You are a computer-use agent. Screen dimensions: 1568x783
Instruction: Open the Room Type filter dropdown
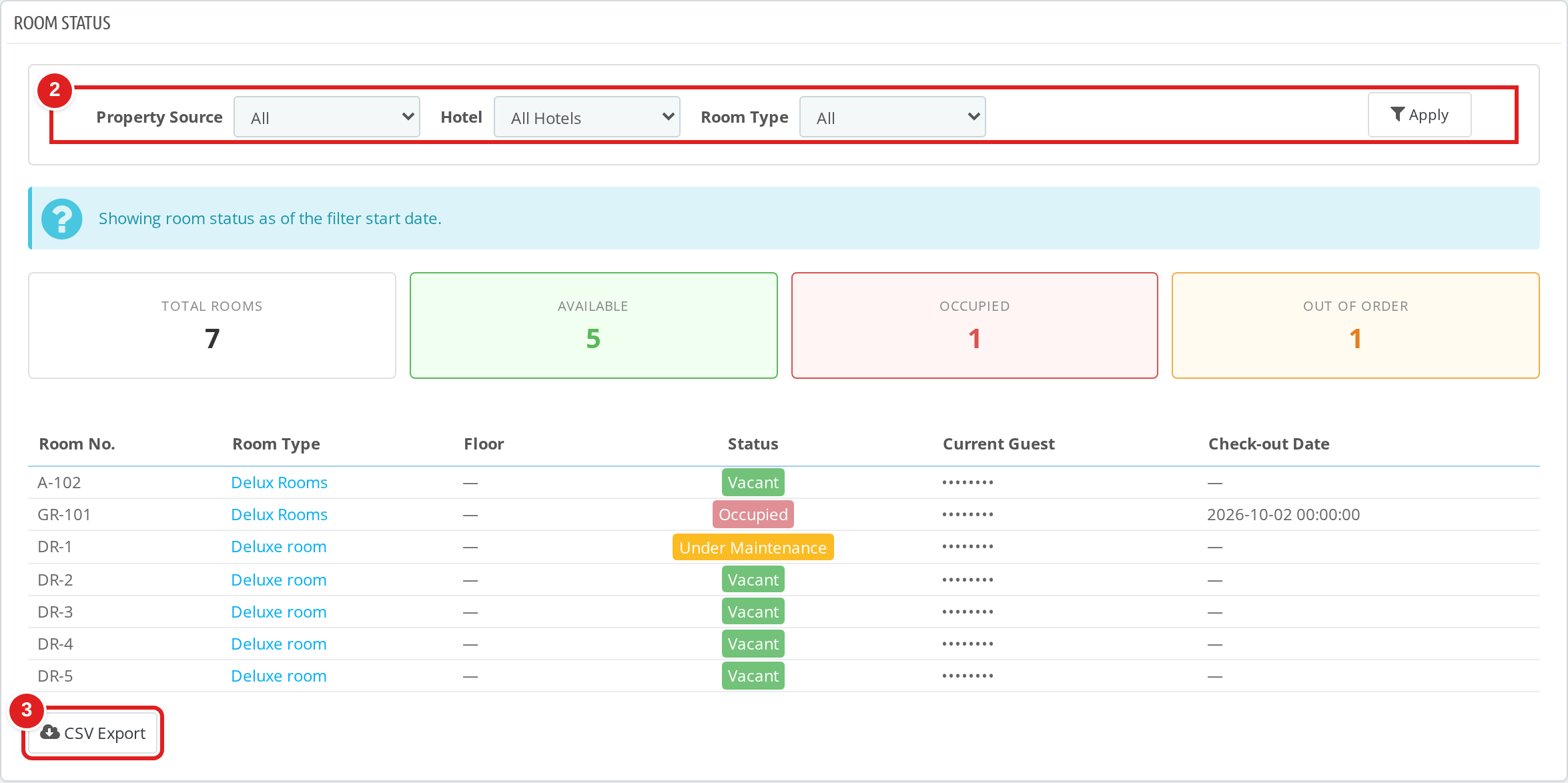[x=893, y=117]
